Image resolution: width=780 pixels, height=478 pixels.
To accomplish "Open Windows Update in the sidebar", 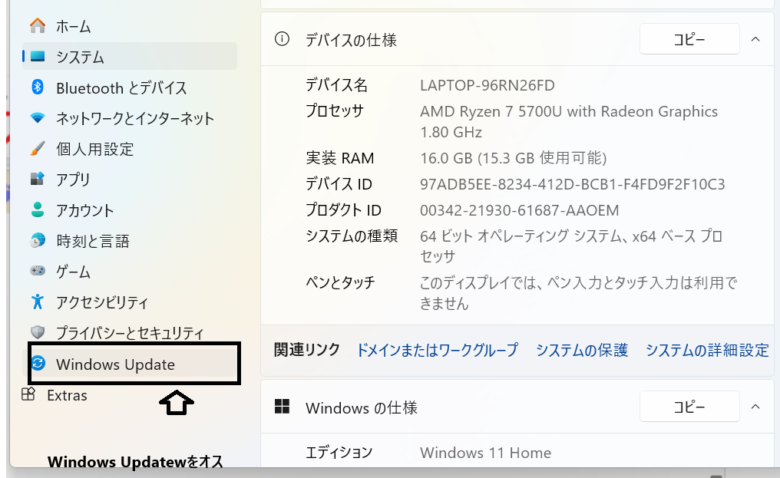I will point(115,365).
